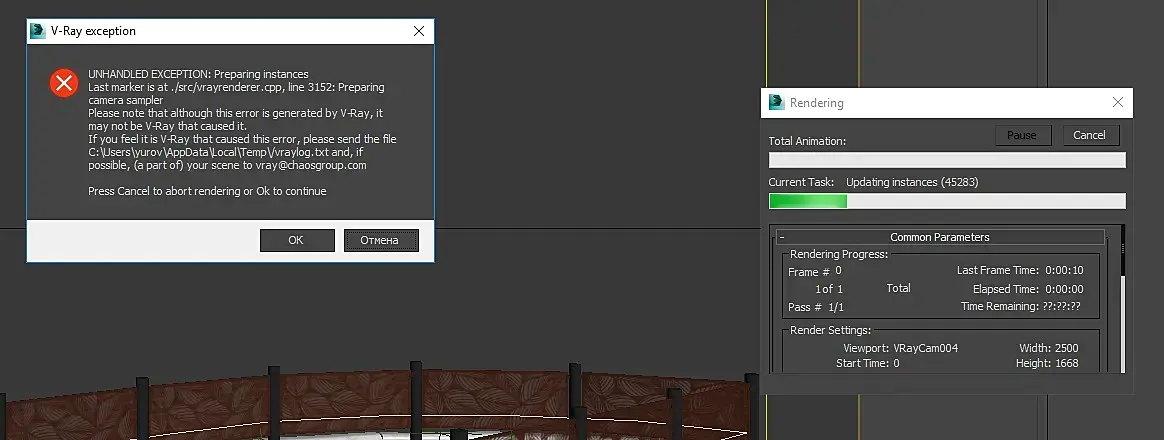Click the 'Start Time: 0' render setting
1164x440 pixels.
point(868,363)
